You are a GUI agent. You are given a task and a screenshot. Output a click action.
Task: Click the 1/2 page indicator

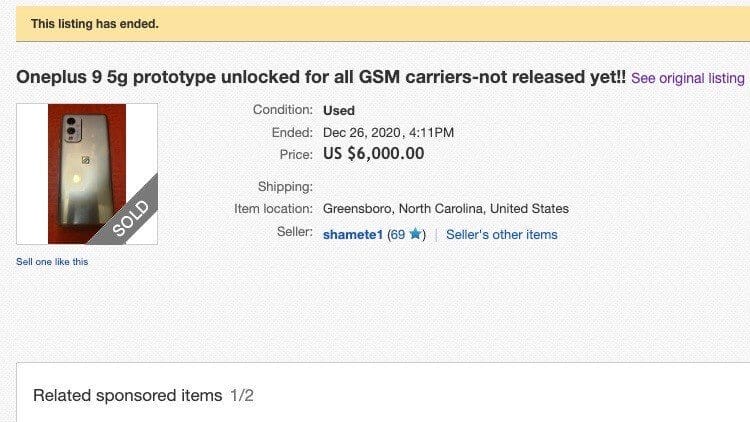pyautogui.click(x=242, y=396)
